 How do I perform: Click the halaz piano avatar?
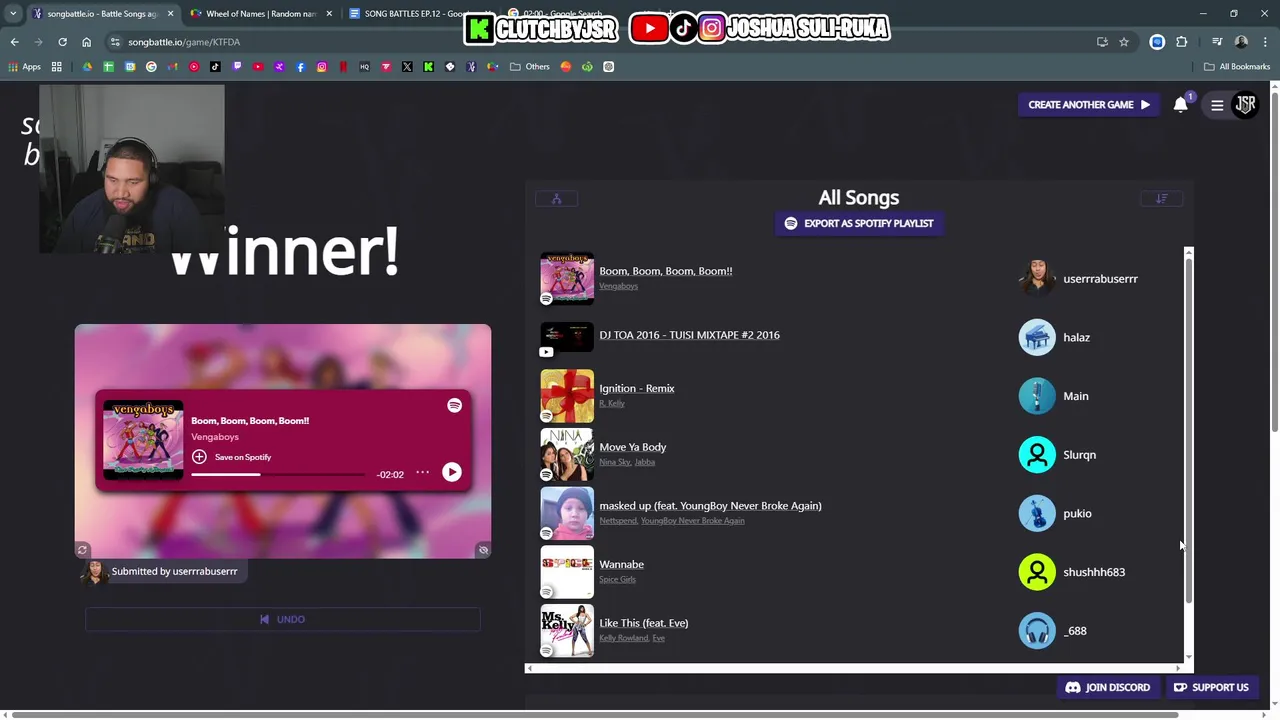click(x=1037, y=337)
